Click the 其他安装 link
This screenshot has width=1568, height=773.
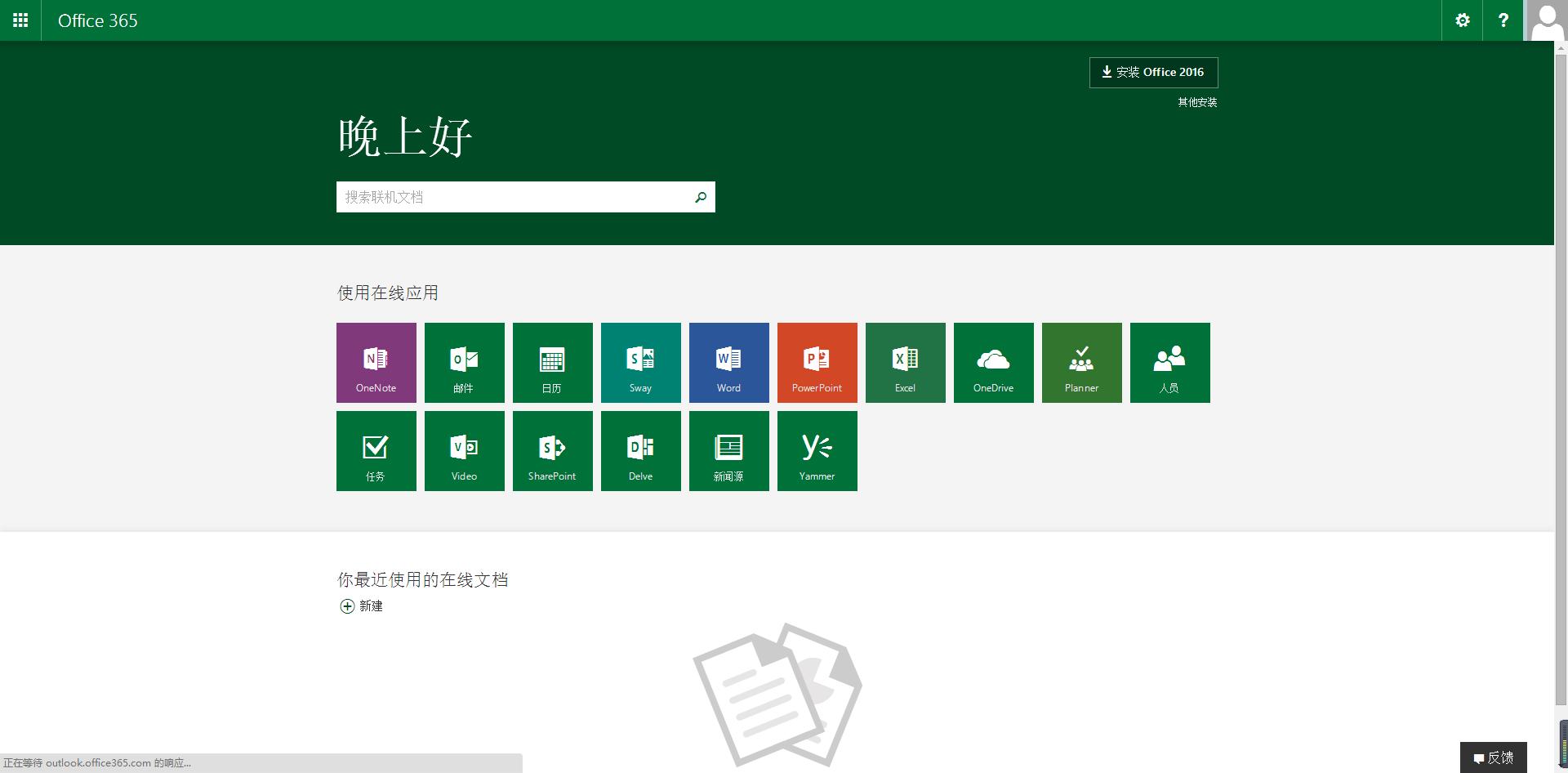pos(1196,101)
